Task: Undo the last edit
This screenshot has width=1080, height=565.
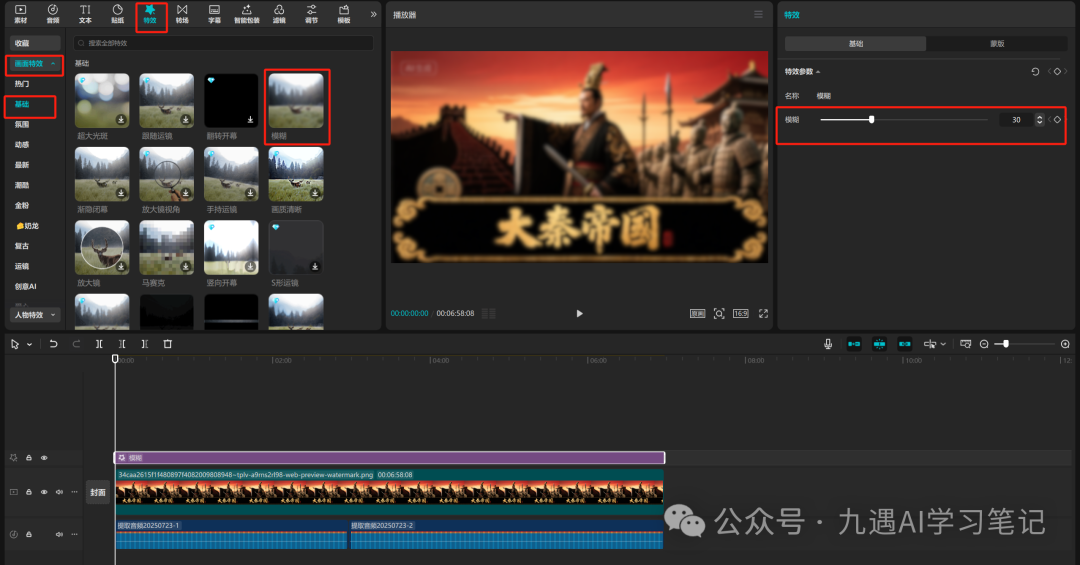Action: (x=54, y=344)
